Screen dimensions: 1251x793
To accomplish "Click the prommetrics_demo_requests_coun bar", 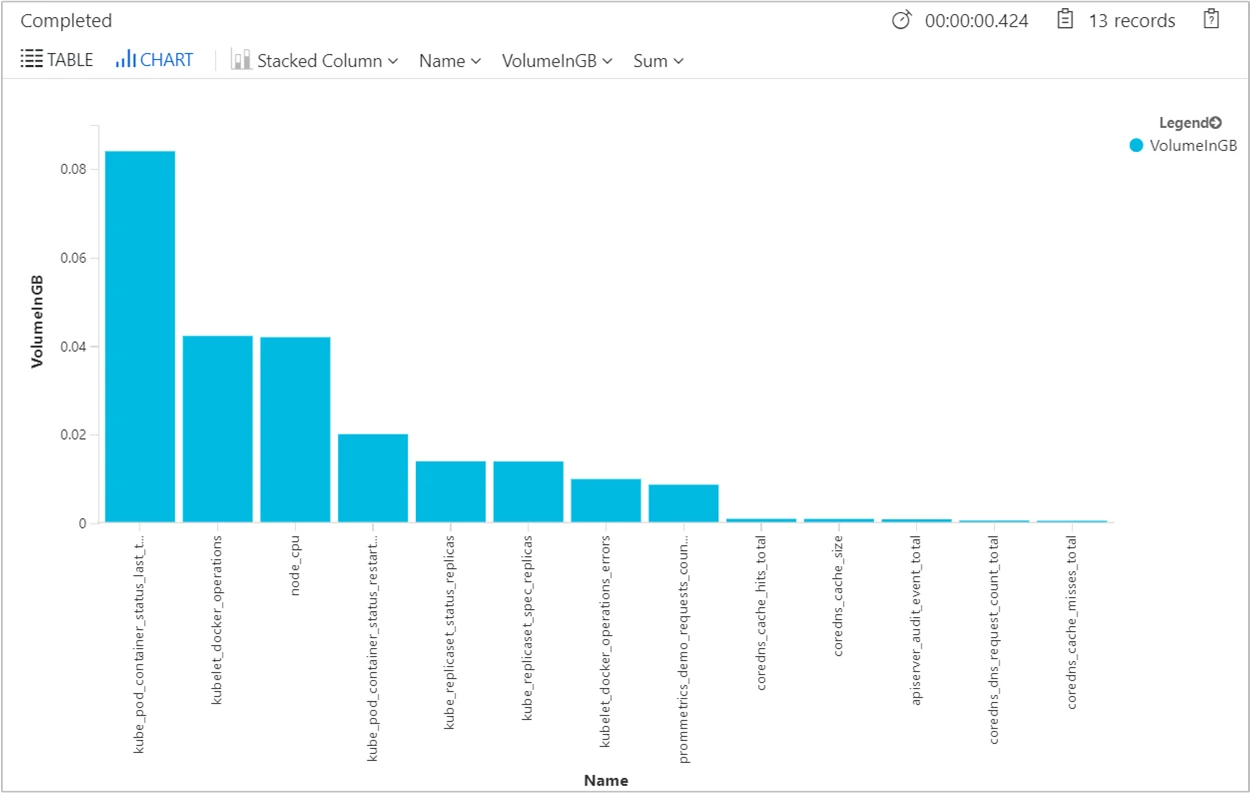I will (x=683, y=504).
